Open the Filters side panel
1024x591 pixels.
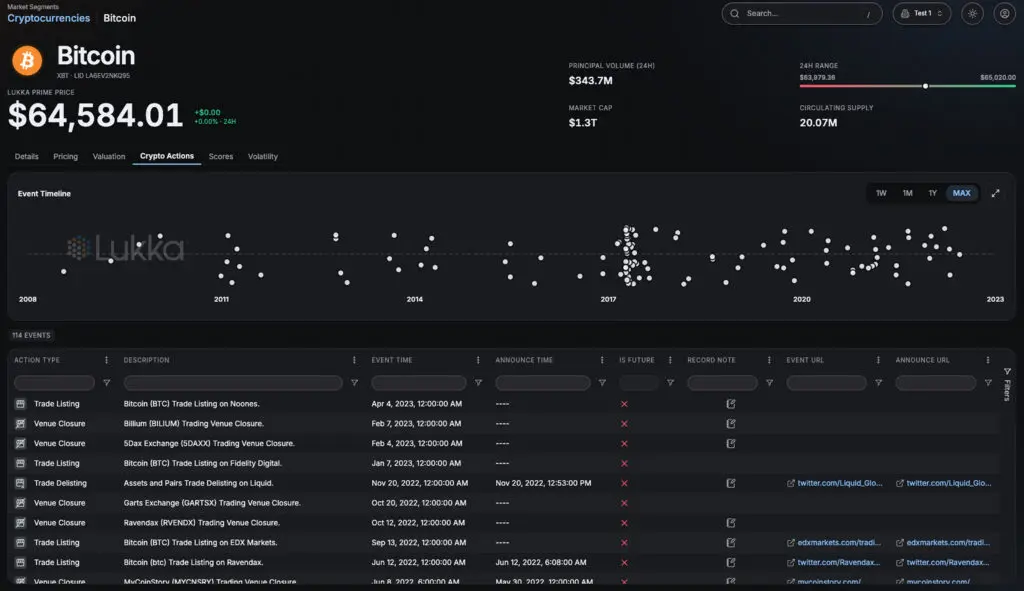tap(1007, 385)
